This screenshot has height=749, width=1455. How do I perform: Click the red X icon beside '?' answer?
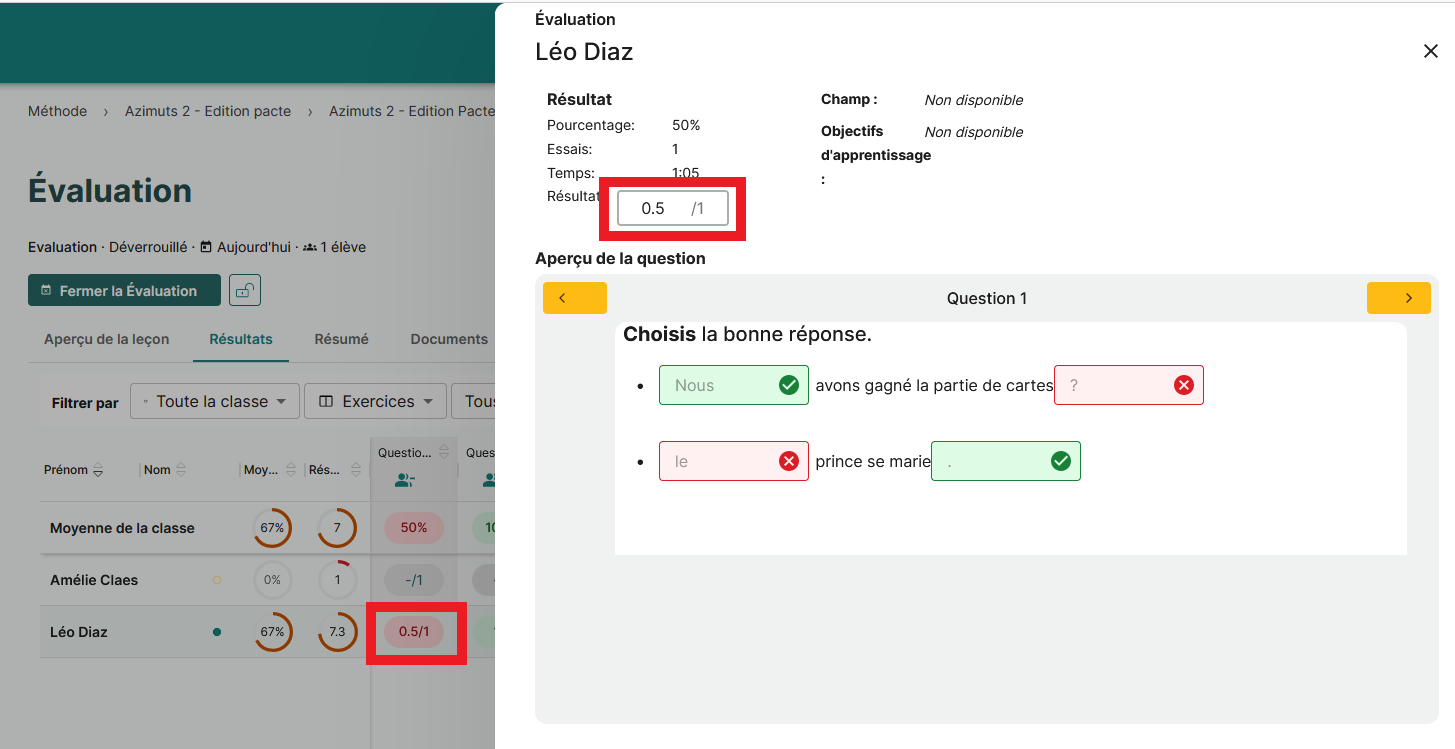(1183, 385)
